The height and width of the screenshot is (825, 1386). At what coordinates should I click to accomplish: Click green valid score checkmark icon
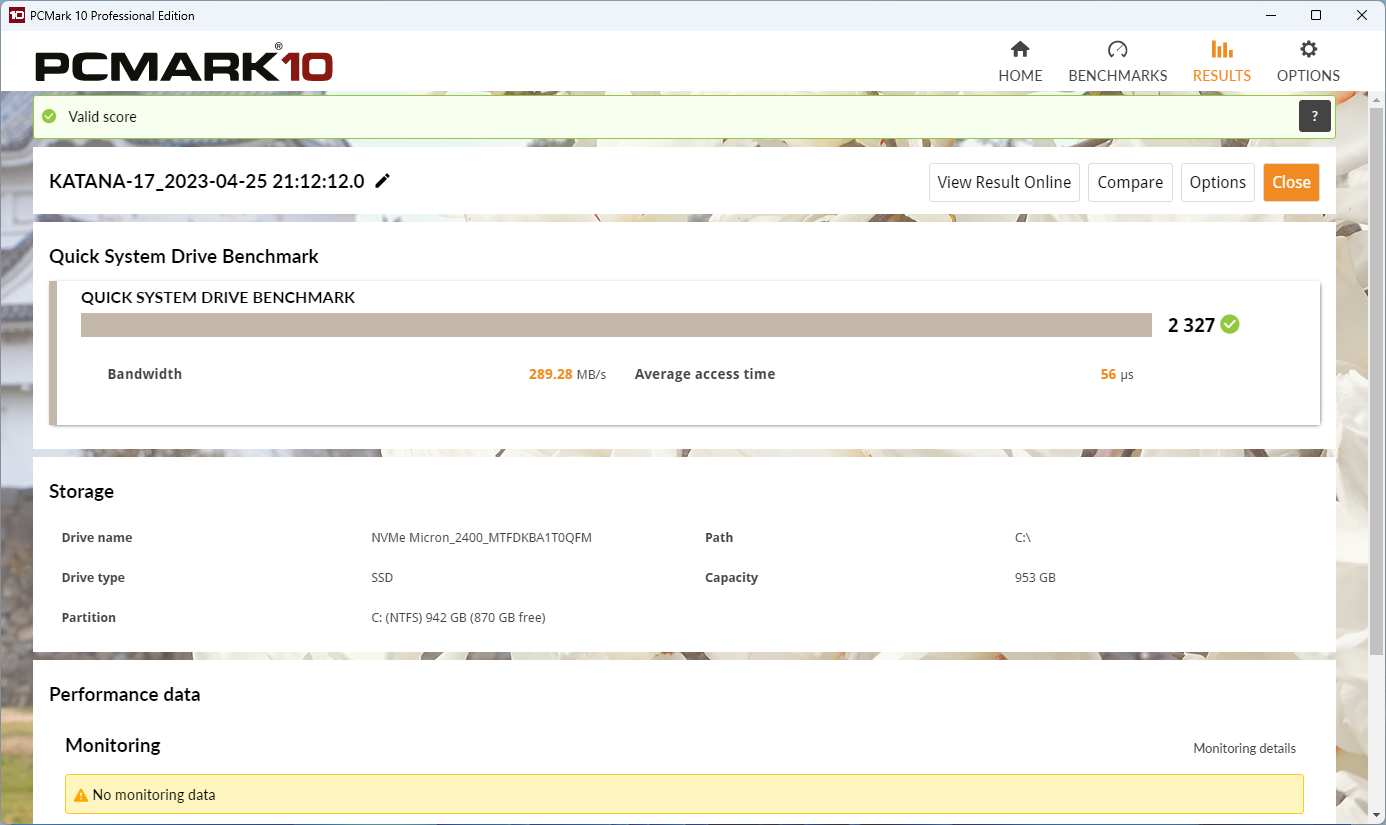tap(49, 116)
